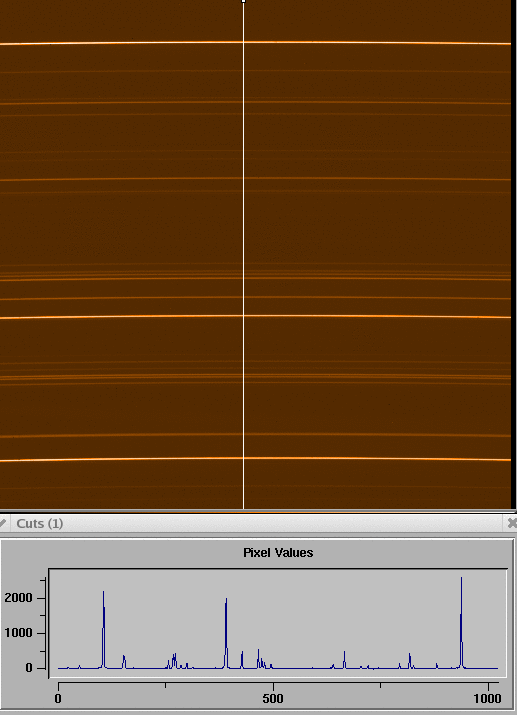
Task: Click the vertical white cut line
Action: (243, 255)
